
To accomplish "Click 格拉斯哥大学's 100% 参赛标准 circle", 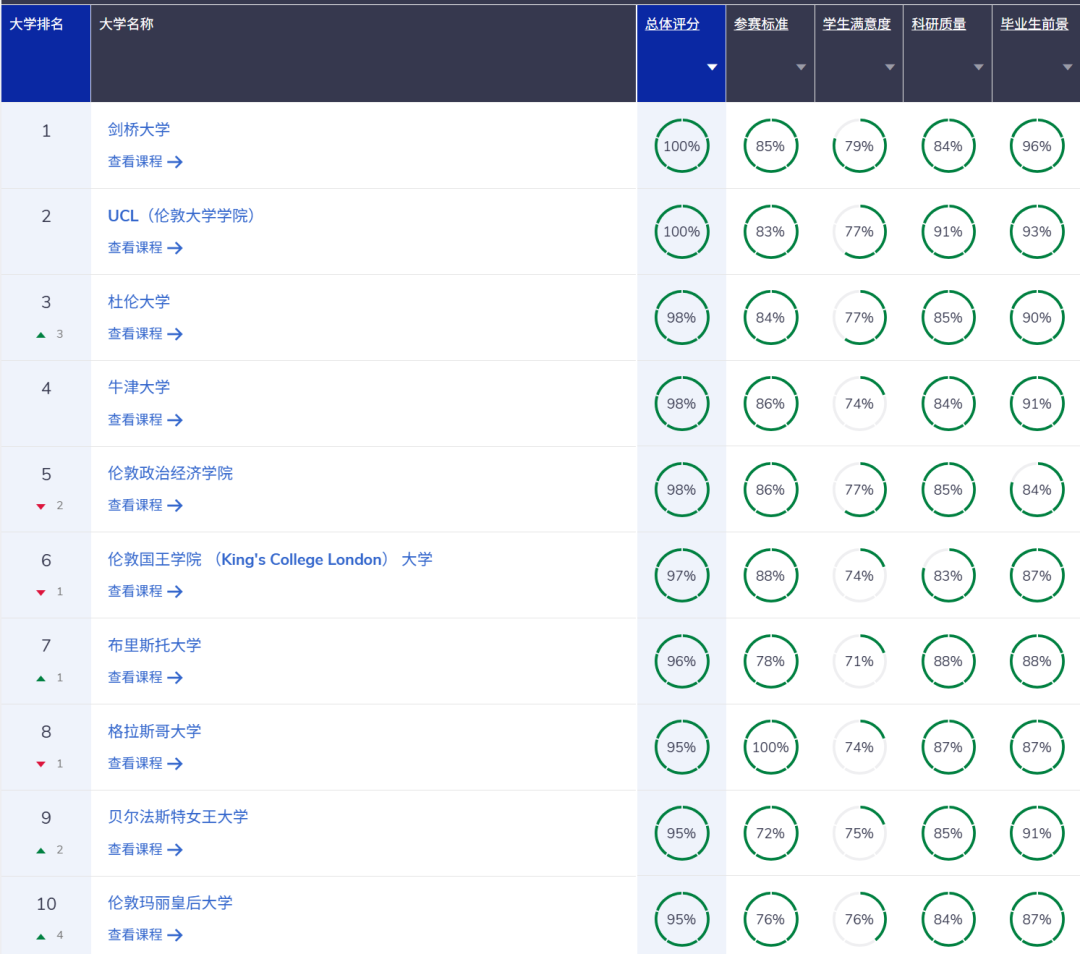I will tap(770, 747).
